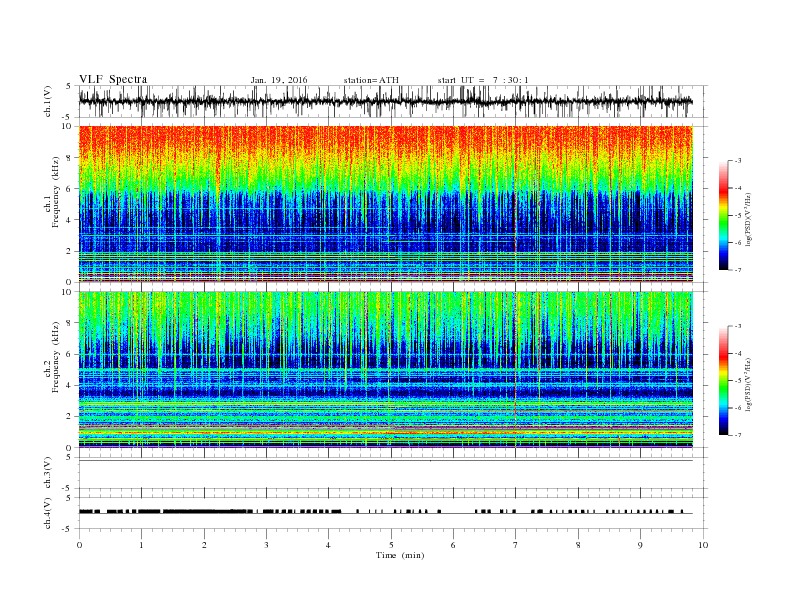Select the date label "Jan. 19, 2016"
The image size is (792, 612).
click(279, 80)
